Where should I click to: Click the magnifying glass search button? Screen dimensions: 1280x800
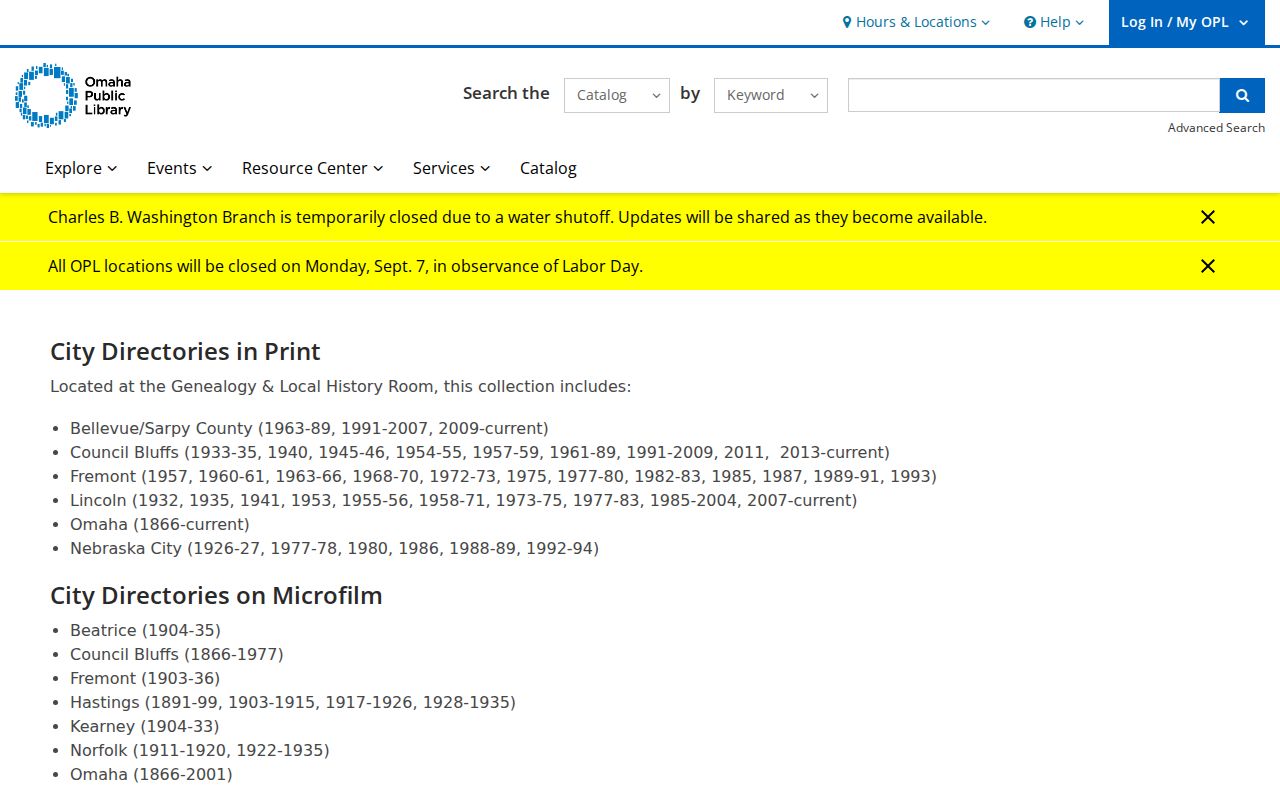pos(1242,95)
